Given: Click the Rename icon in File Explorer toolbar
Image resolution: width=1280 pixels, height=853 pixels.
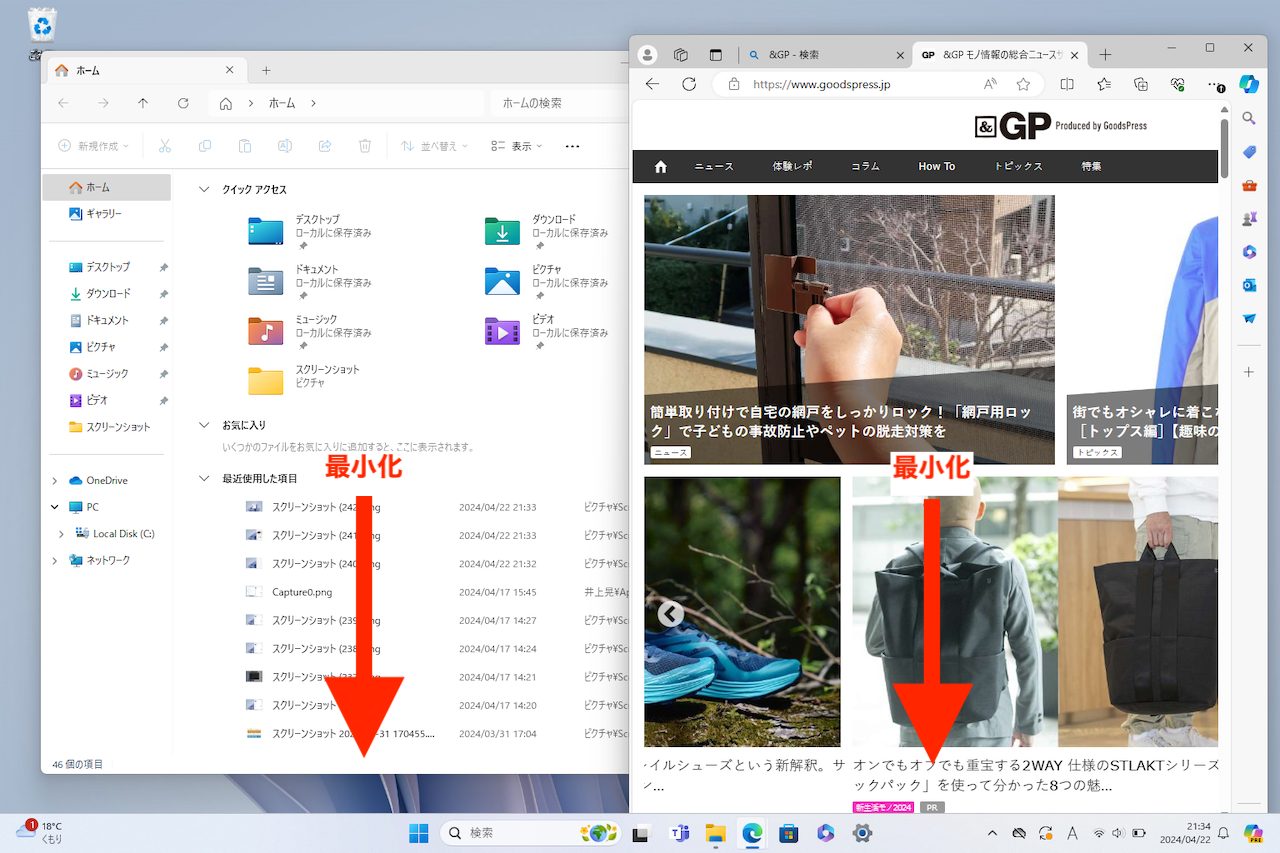Looking at the screenshot, I should (285, 146).
